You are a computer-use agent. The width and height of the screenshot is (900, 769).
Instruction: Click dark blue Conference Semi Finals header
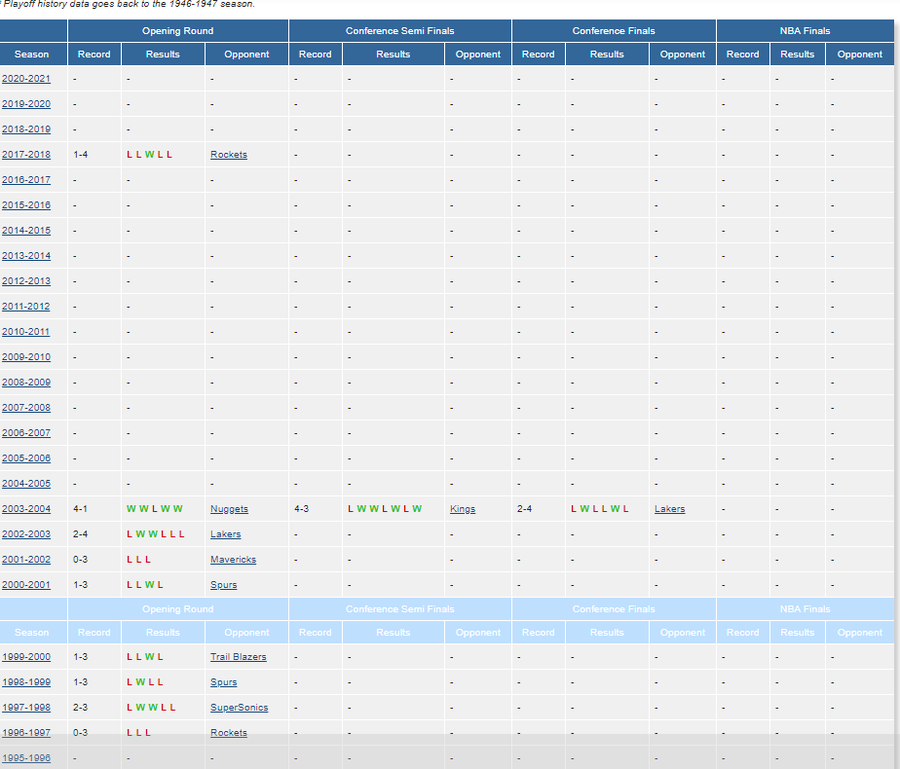(400, 31)
